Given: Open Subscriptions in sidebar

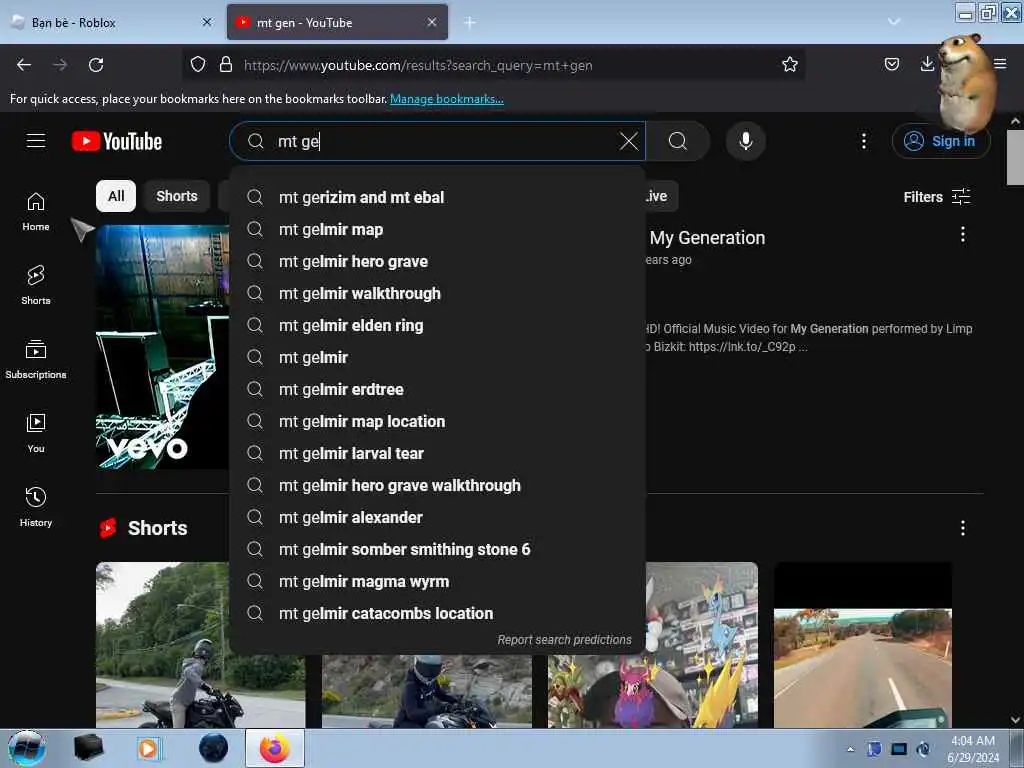Looking at the screenshot, I should tap(36, 359).
